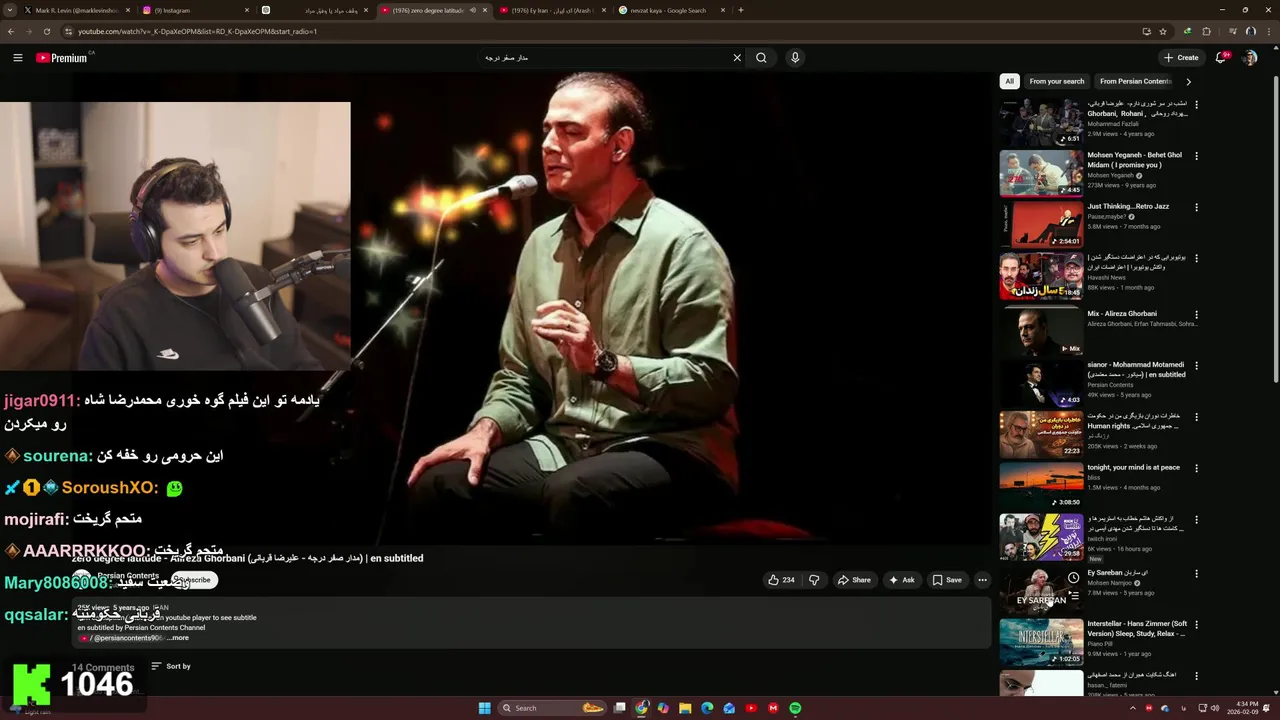The height and width of the screenshot is (720, 1280).
Task: Clear the YouTube search box text
Action: pos(737,58)
